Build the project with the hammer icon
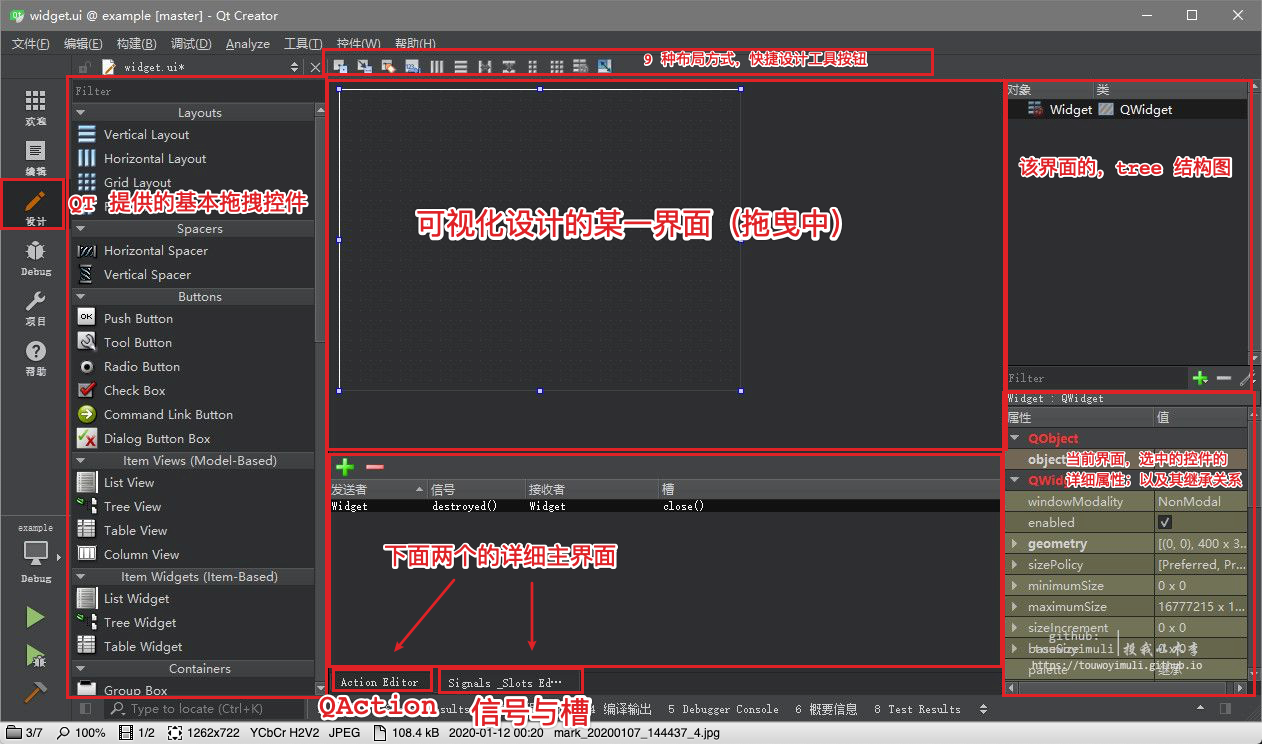This screenshot has width=1262, height=744. [x=35, y=691]
